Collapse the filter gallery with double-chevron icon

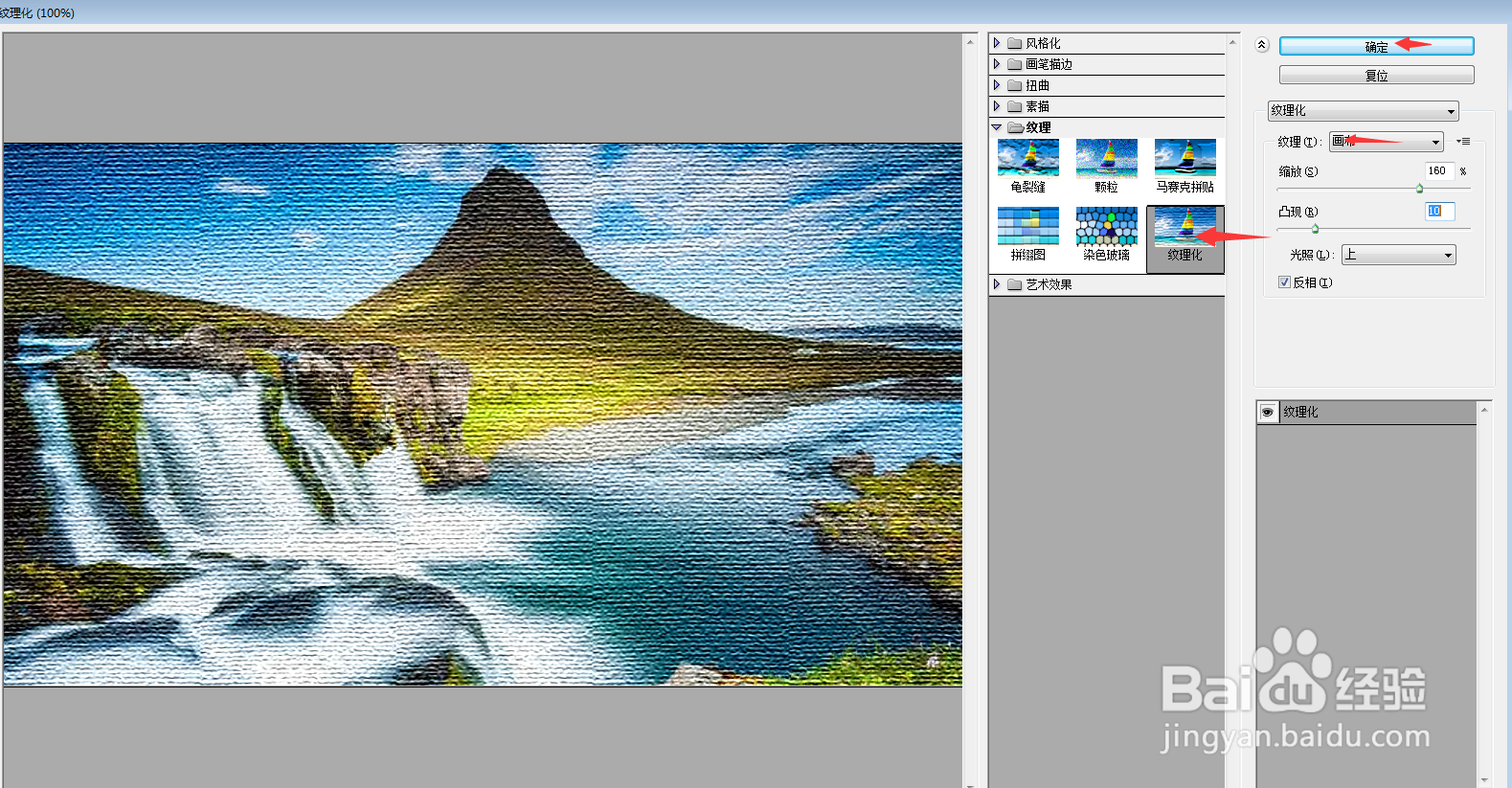(x=1262, y=45)
